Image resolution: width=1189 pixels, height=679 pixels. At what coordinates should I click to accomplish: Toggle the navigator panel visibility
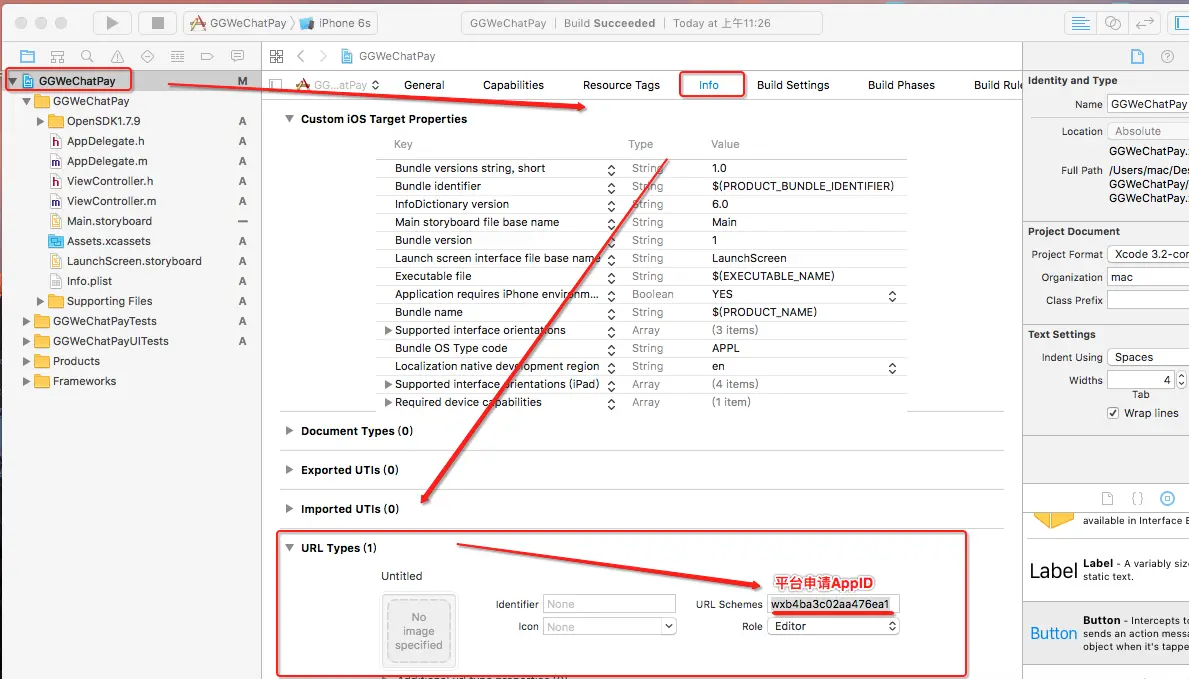tap(1181, 23)
